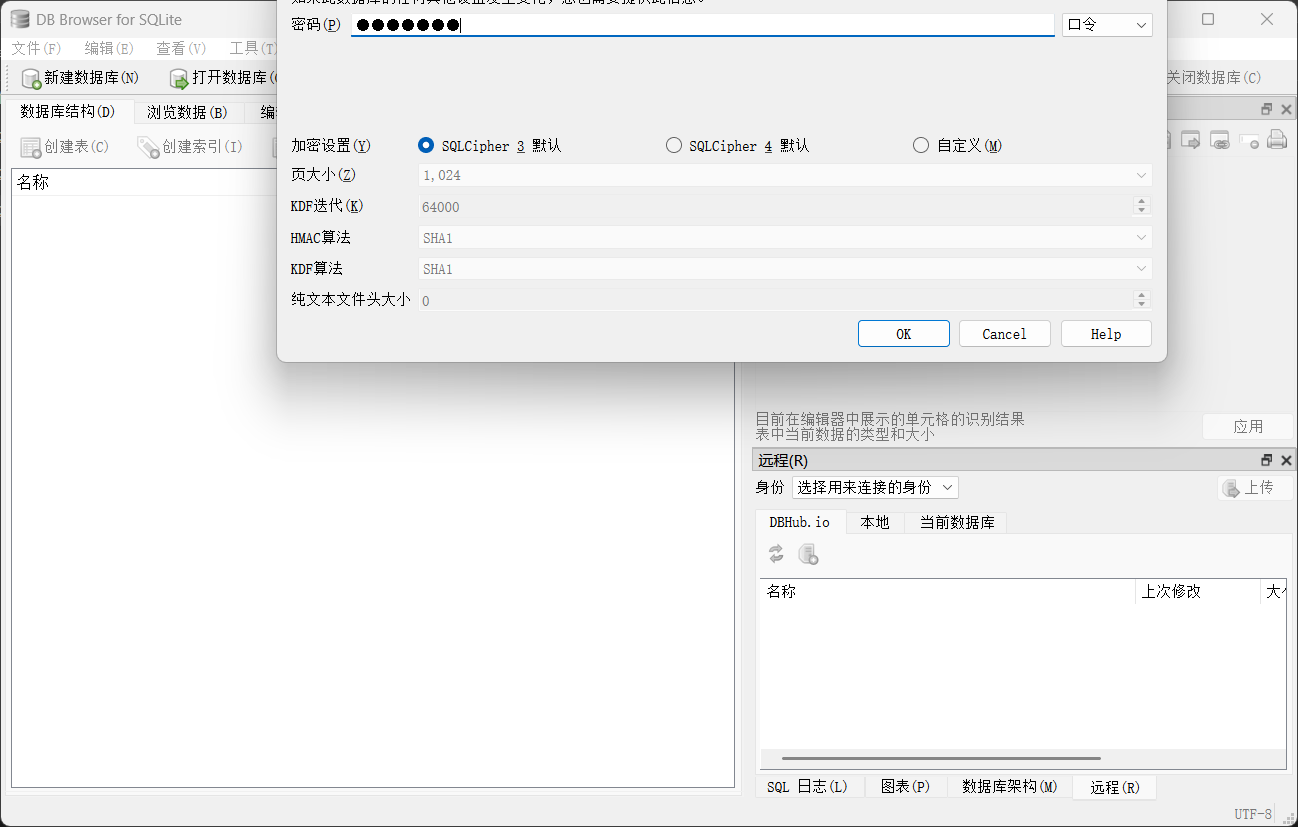Click the Cancel button
Screen dimensions: 1298x827
(x=1004, y=334)
